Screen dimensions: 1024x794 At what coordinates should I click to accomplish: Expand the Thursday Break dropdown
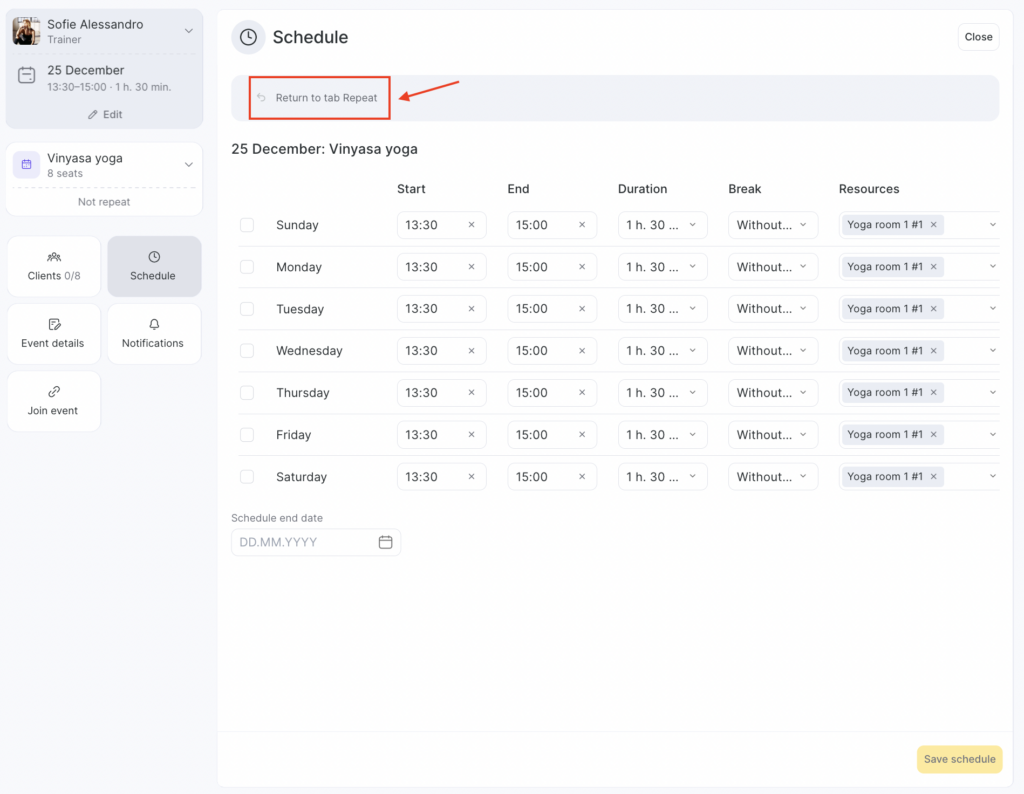tap(772, 393)
